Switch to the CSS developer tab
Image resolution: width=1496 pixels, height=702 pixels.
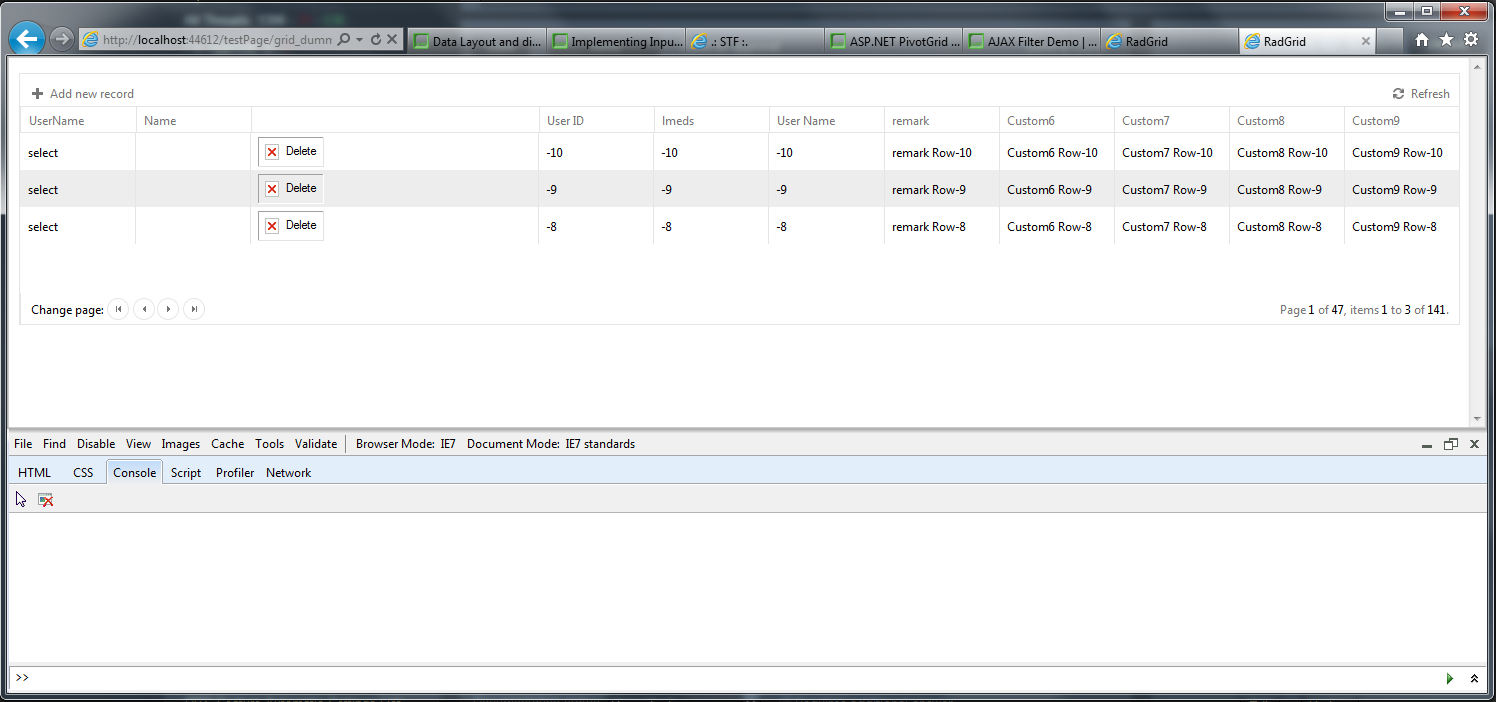click(x=83, y=473)
